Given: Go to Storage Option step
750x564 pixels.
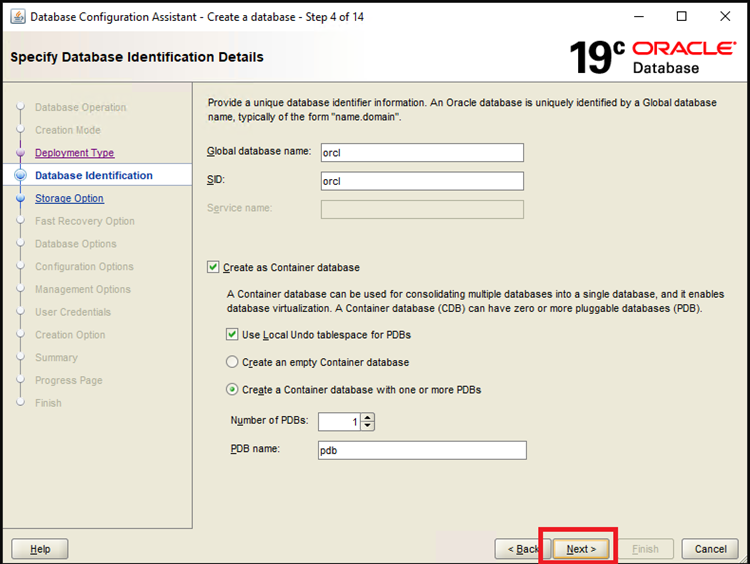Looking at the screenshot, I should point(69,198).
